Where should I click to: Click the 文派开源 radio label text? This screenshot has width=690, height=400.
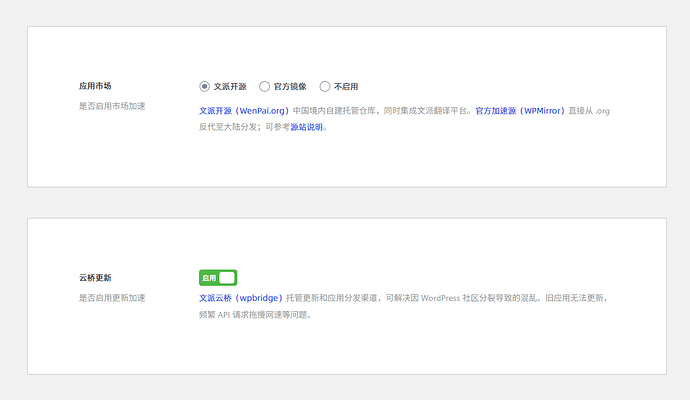[x=231, y=87]
